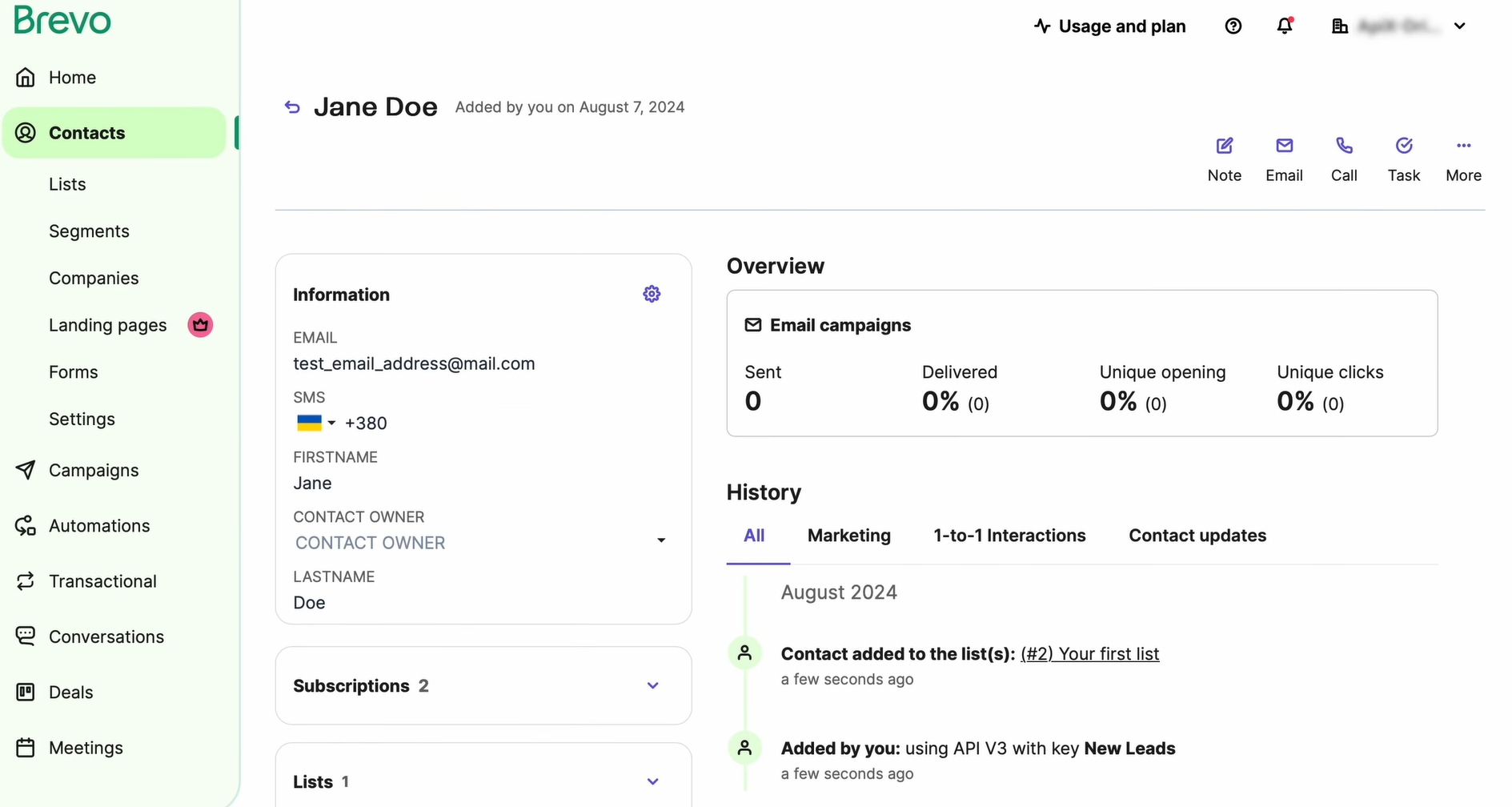Screen dimensions: 1512x807
Task: Click the Conversations chat icon
Action: [x=26, y=636]
